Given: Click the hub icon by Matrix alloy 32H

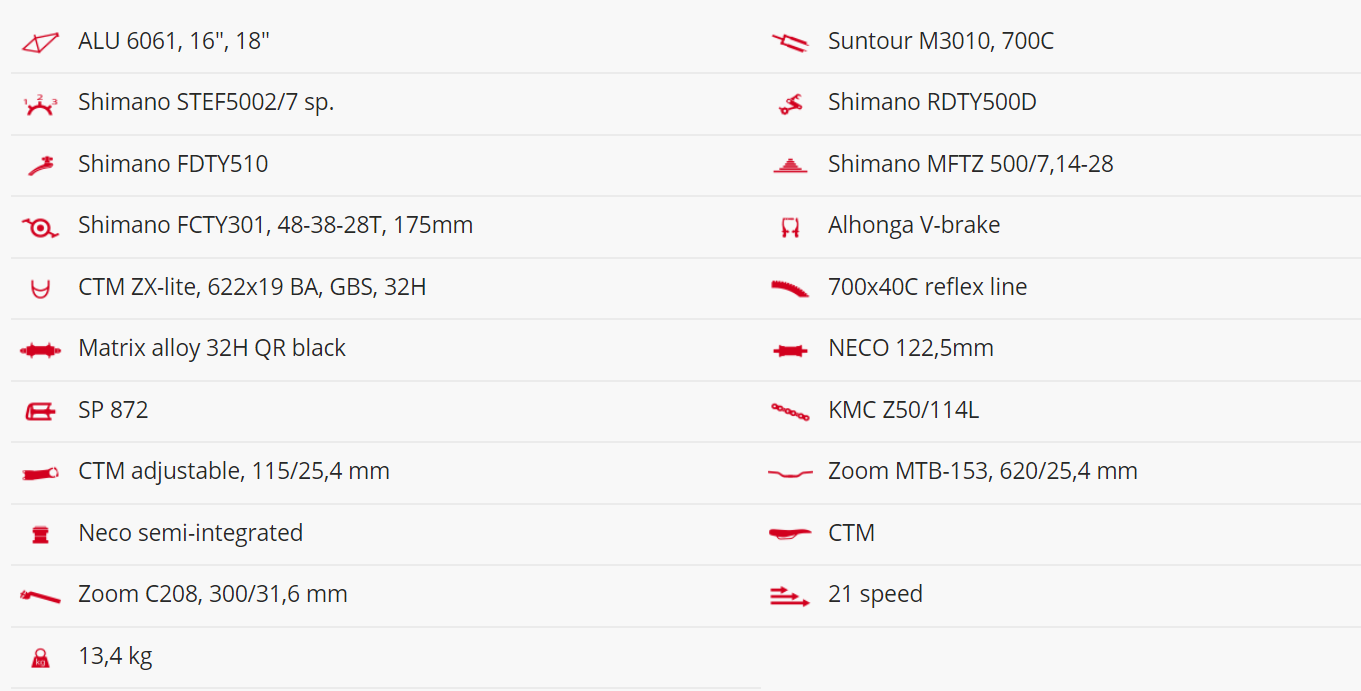Looking at the screenshot, I should coord(41,350).
